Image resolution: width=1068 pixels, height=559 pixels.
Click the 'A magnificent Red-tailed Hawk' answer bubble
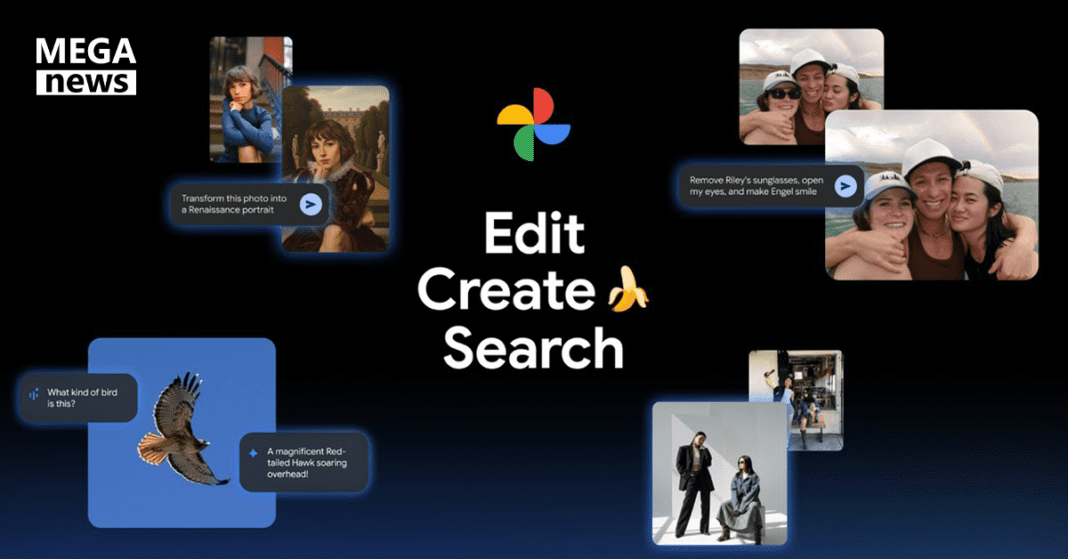tap(304, 462)
